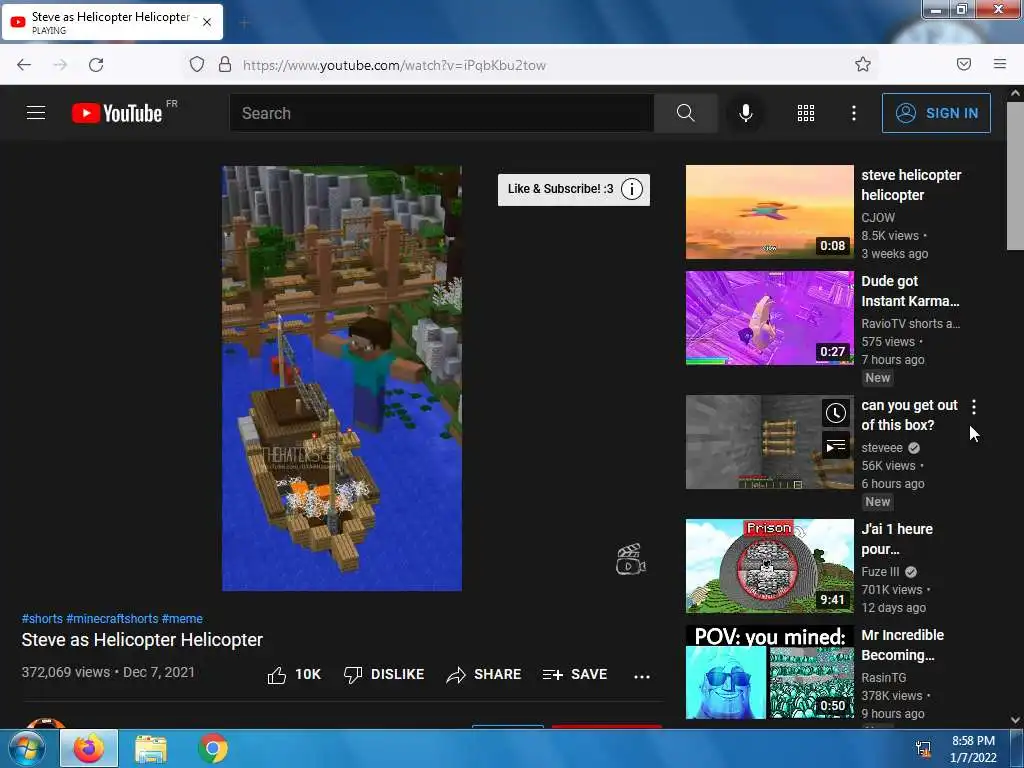Click the 'steve helicopter helicopter' title
Screen dimensions: 1024x768
[911, 185]
